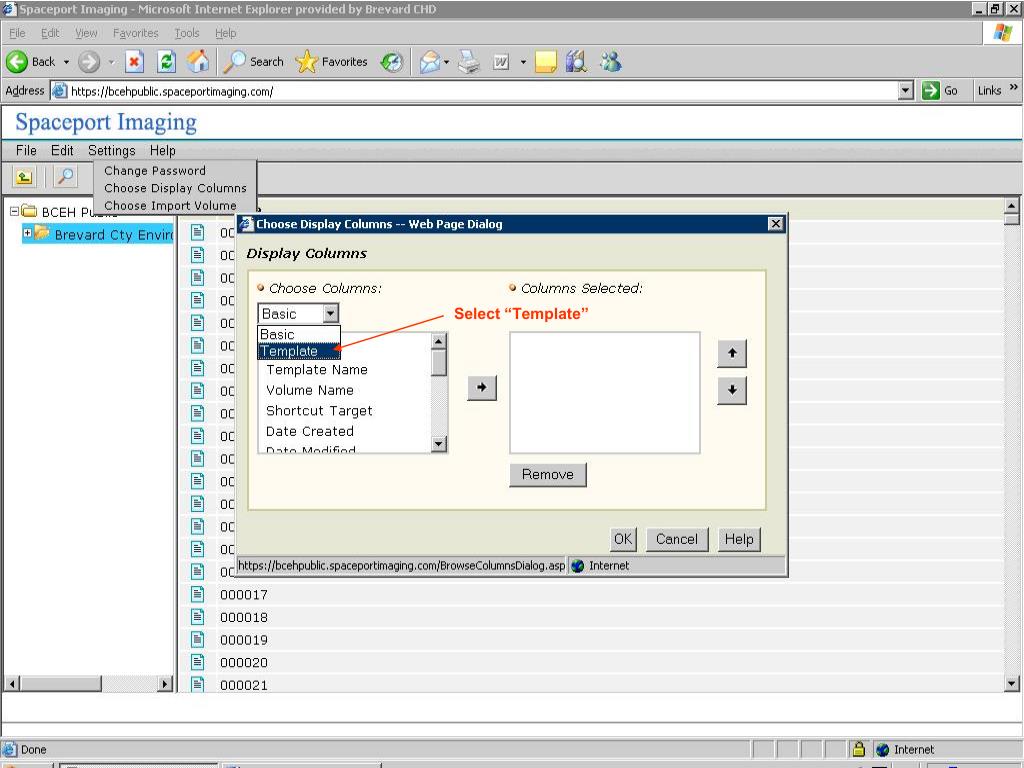This screenshot has width=1024, height=768.
Task: Open Internet Explorer's View menu
Action: click(86, 33)
